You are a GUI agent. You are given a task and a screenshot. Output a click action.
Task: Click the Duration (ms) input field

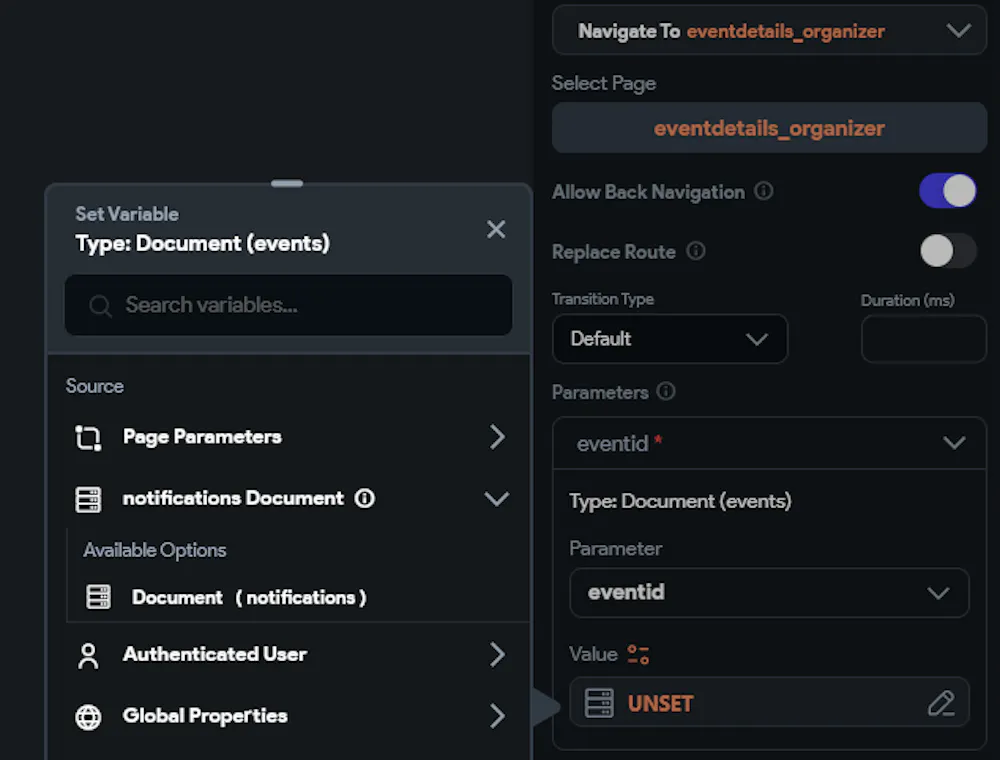923,339
